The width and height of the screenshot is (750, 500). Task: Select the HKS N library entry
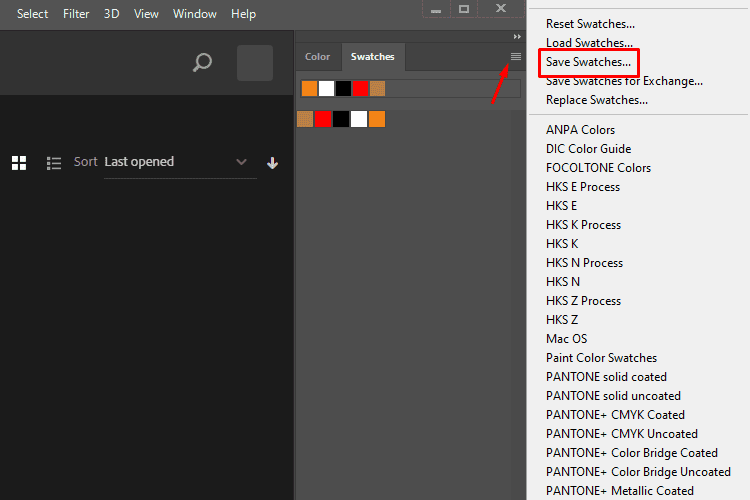point(563,282)
